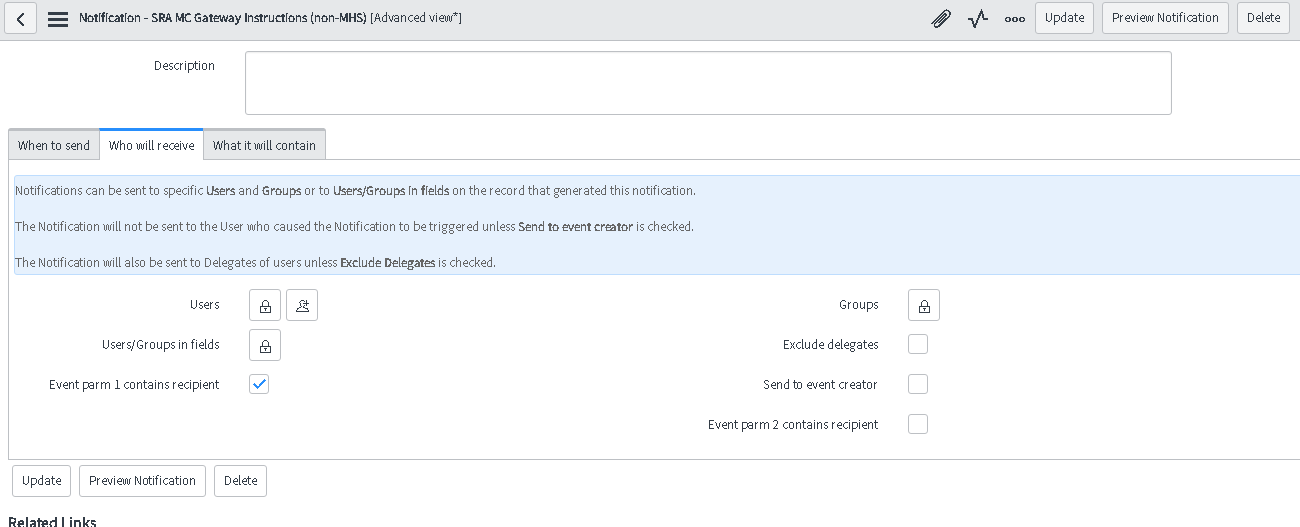Click inside the Description text box
1300x527 pixels.
pyautogui.click(x=708, y=83)
